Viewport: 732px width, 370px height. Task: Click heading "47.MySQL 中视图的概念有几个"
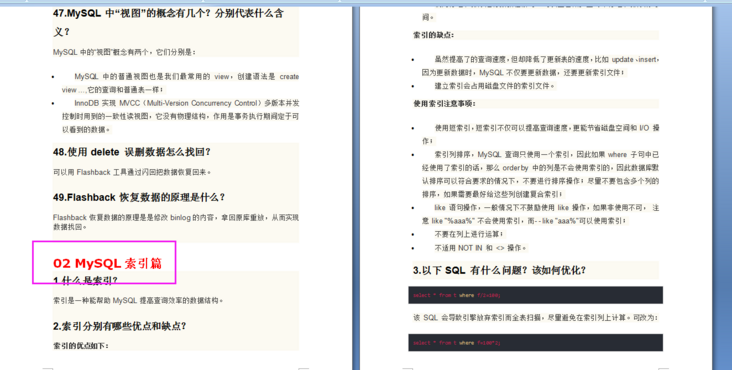[x=169, y=22]
